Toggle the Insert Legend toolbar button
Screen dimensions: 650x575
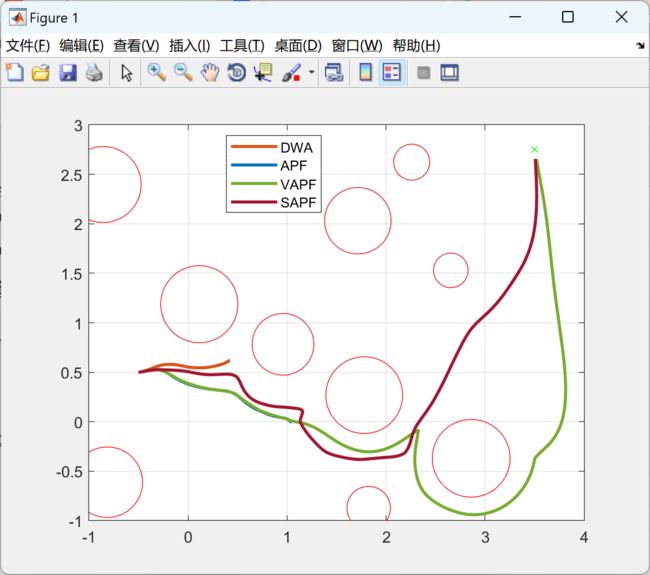pos(392,73)
